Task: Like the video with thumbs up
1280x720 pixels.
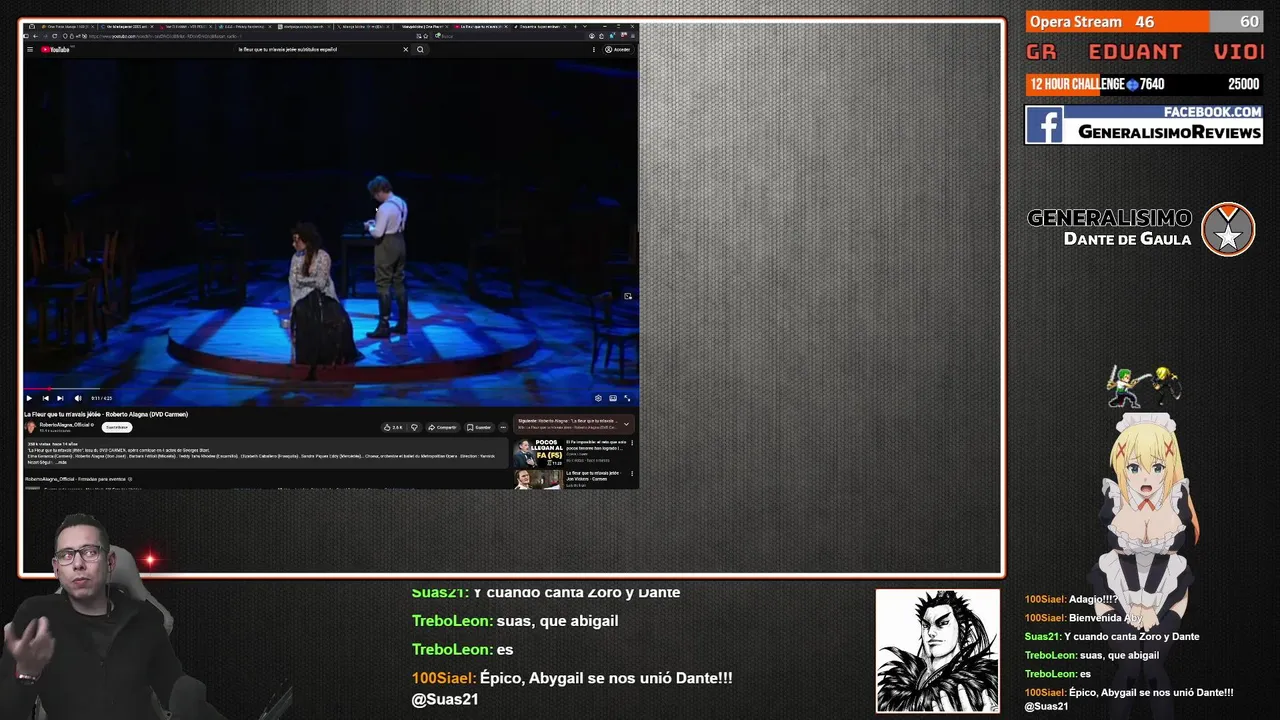Action: [393, 427]
